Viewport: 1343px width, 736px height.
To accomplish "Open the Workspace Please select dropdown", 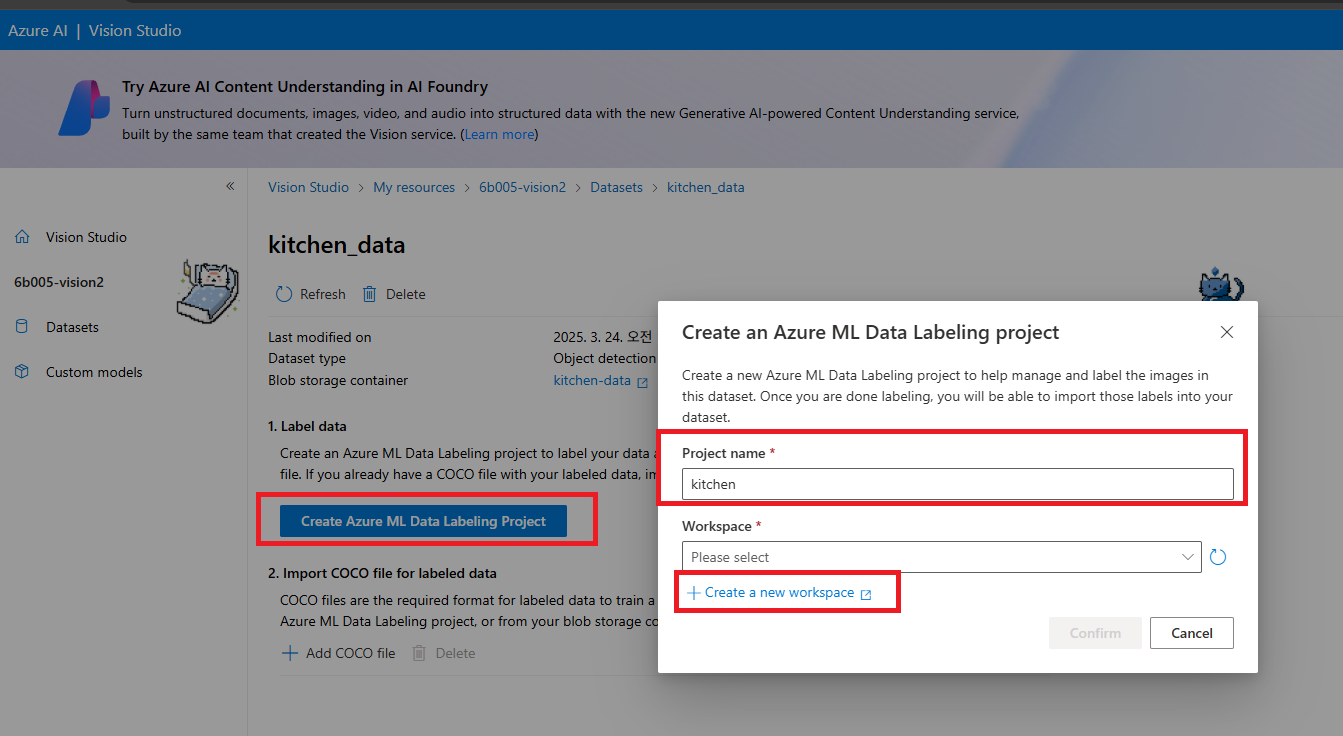I will click(941, 557).
